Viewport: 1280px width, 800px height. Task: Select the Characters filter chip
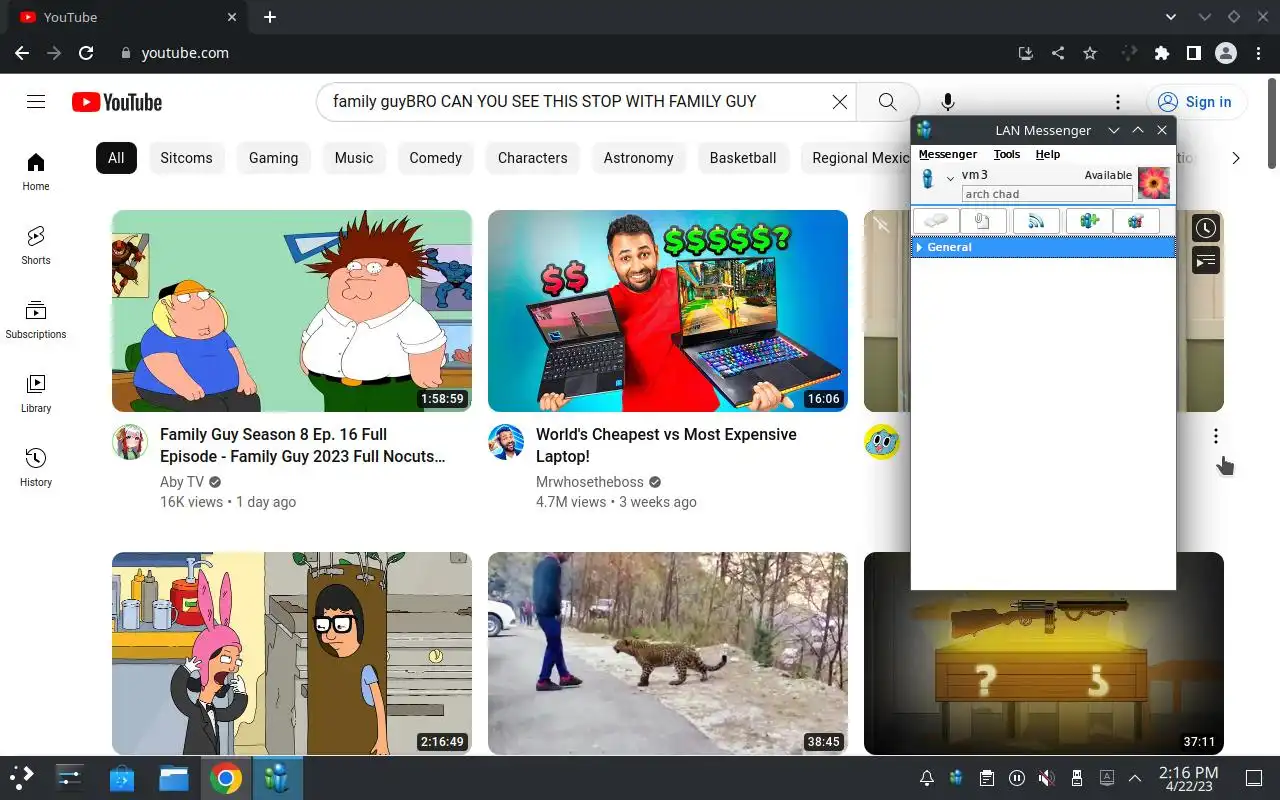[533, 158]
